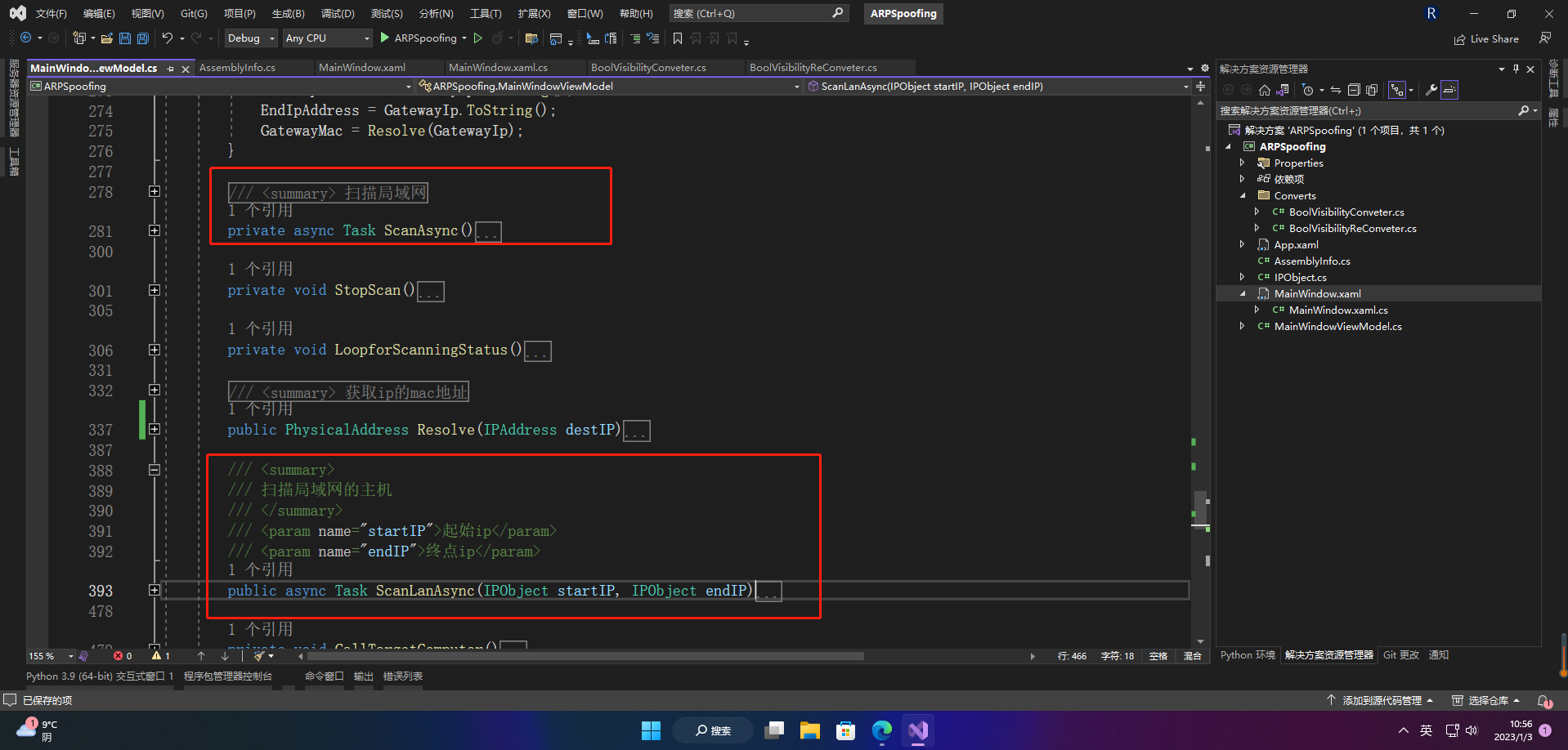Click the code cleanup broom icon
This screenshot has height=750, width=1568.
coord(259,655)
